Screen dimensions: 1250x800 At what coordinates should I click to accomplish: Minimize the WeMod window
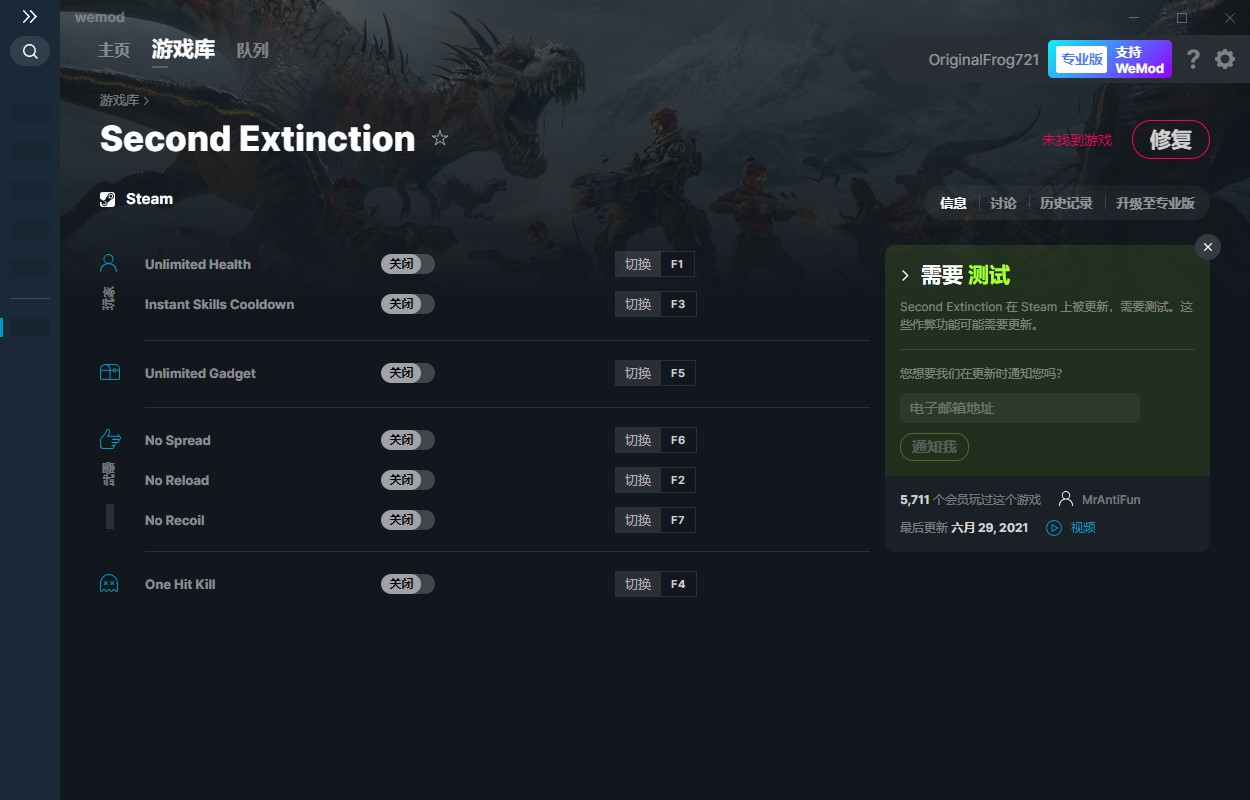[x=1134, y=18]
